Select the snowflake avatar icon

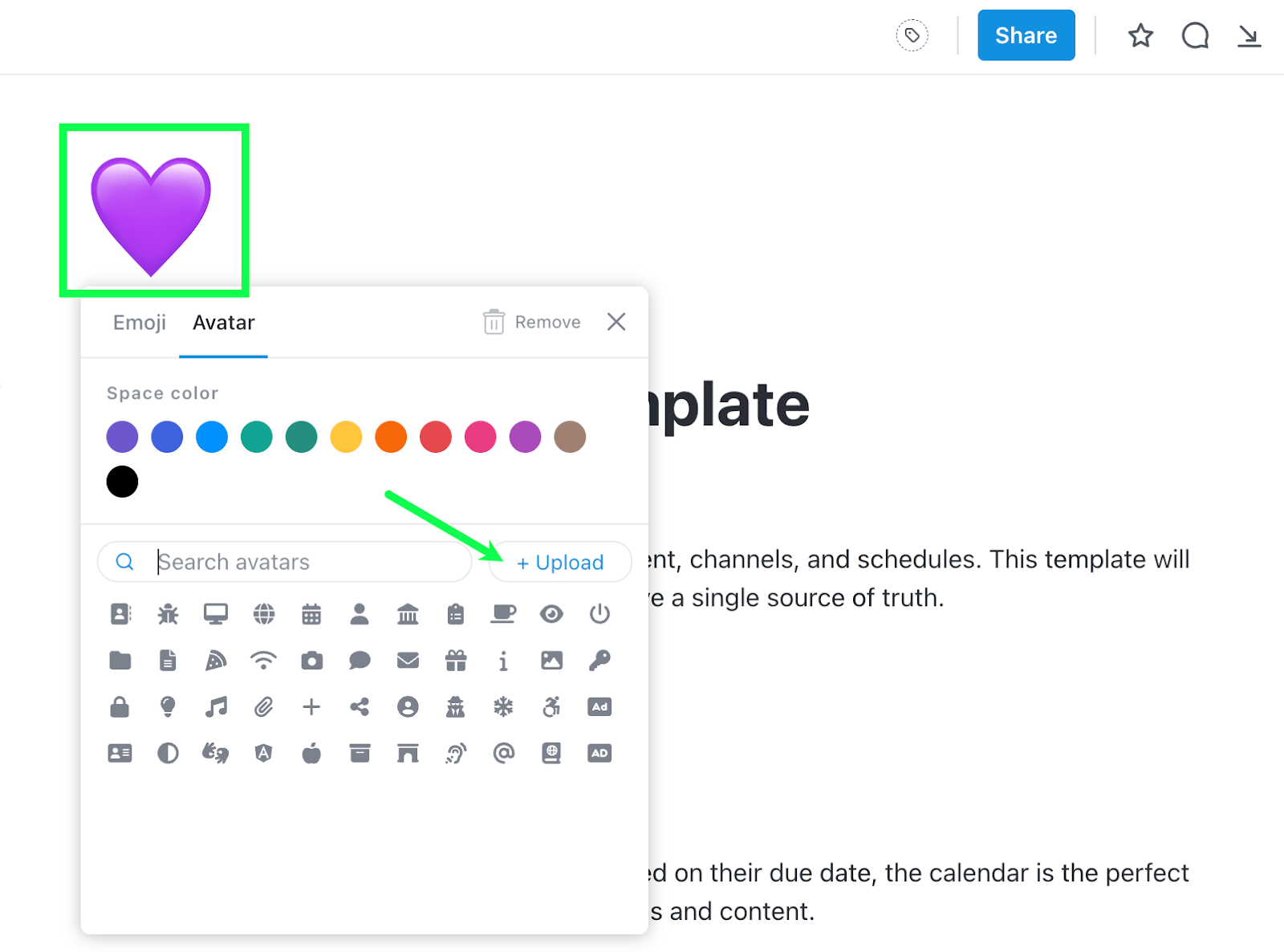[504, 706]
